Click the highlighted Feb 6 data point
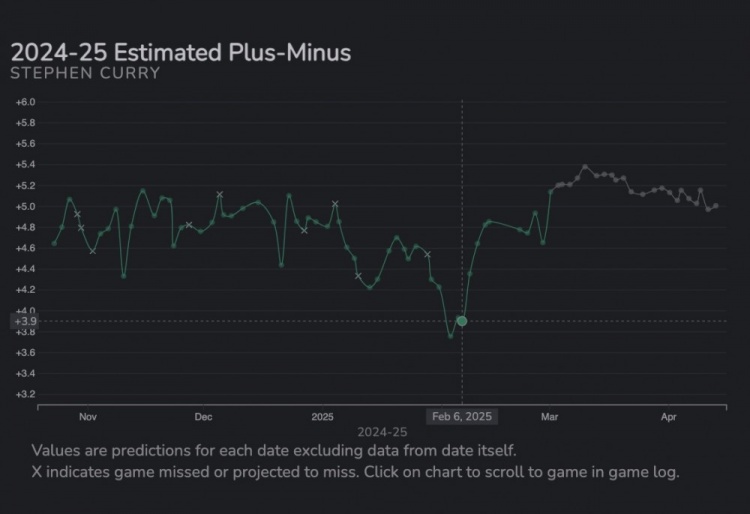This screenshot has height=514, width=750. click(x=461, y=321)
